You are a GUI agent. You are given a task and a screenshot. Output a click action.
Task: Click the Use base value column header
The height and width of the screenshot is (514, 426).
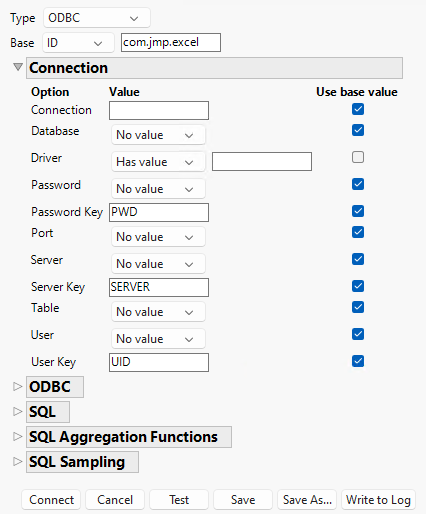tap(357, 92)
